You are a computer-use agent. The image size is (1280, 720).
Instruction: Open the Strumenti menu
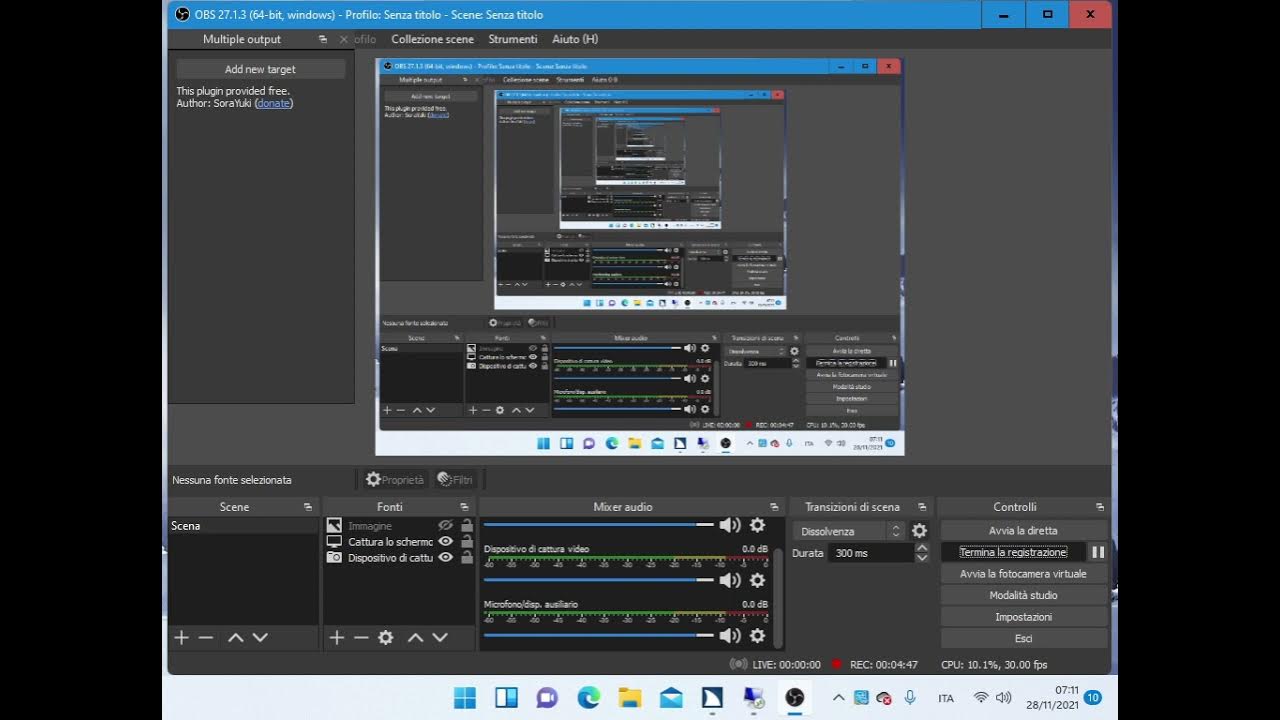tap(513, 39)
